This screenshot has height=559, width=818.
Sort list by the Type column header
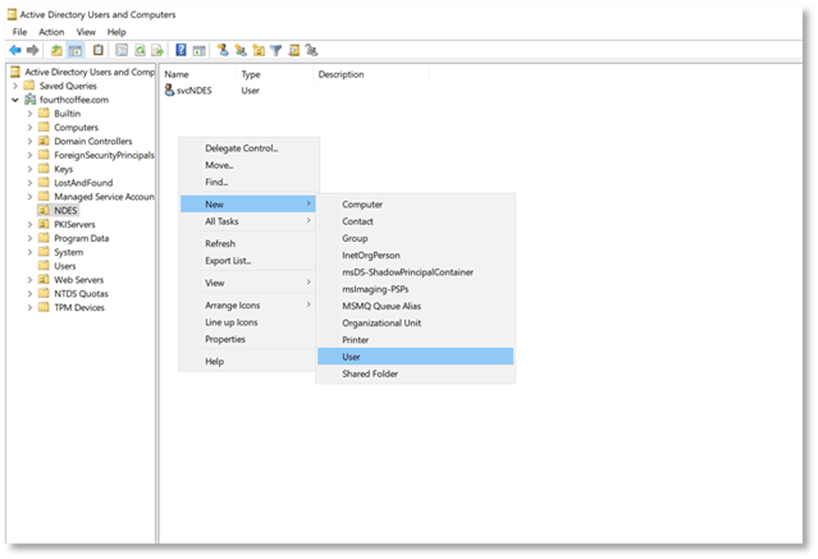(x=251, y=75)
